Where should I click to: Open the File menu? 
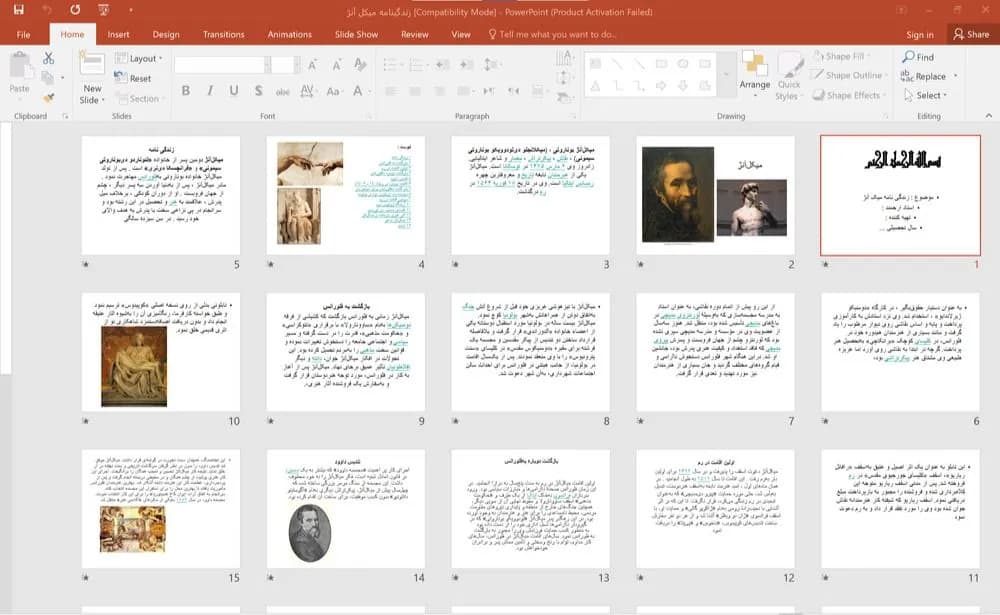point(24,34)
